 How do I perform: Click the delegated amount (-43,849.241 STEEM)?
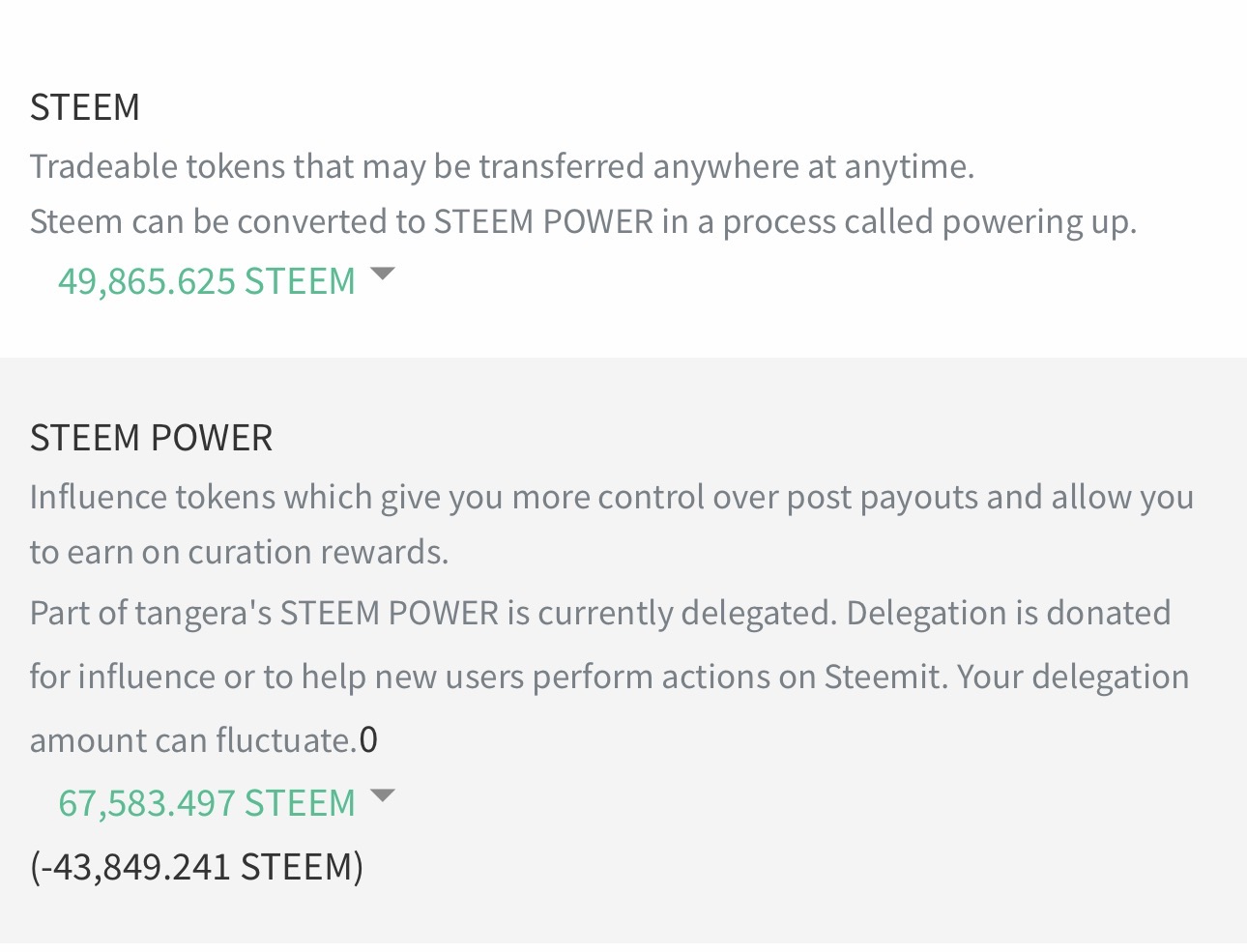click(197, 866)
